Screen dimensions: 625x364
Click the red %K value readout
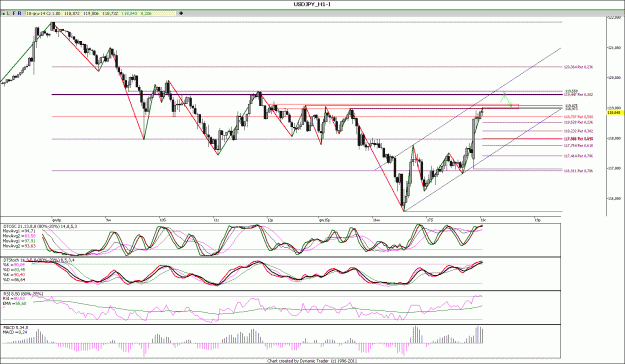pos(14,275)
